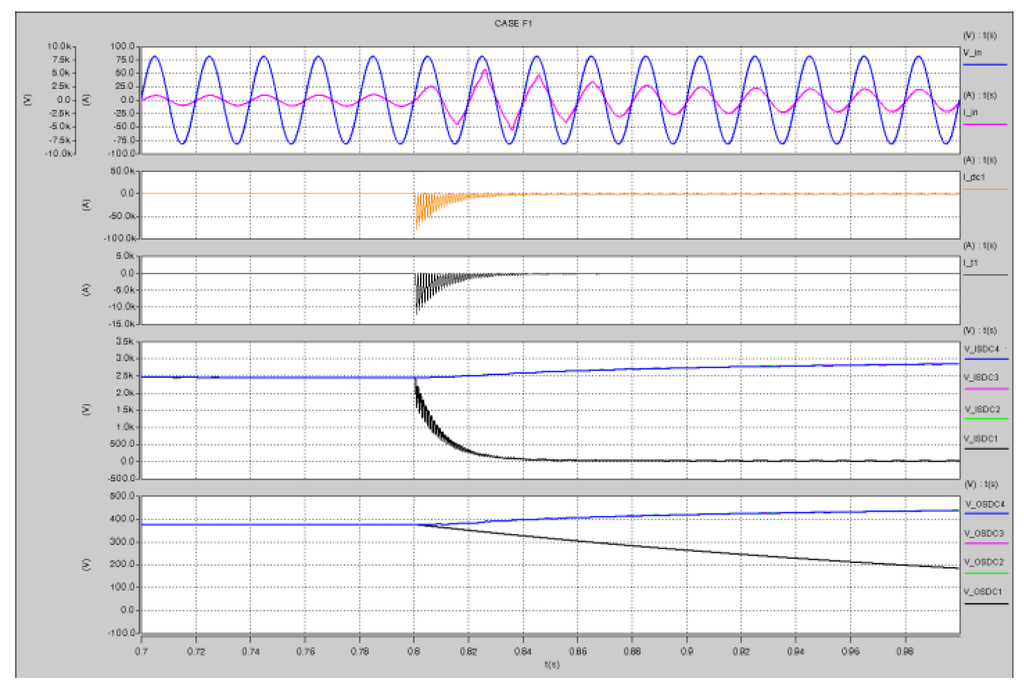Click the magenta I_in legend color line

(x=985, y=124)
